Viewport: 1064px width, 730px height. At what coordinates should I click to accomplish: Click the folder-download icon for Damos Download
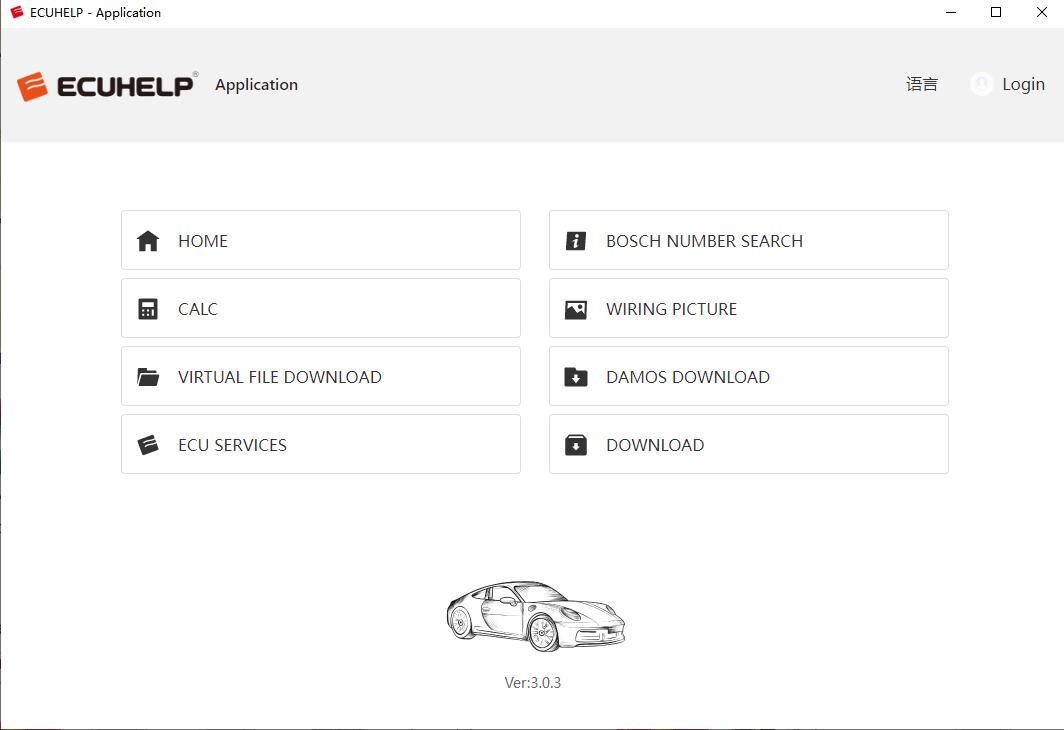coord(575,377)
